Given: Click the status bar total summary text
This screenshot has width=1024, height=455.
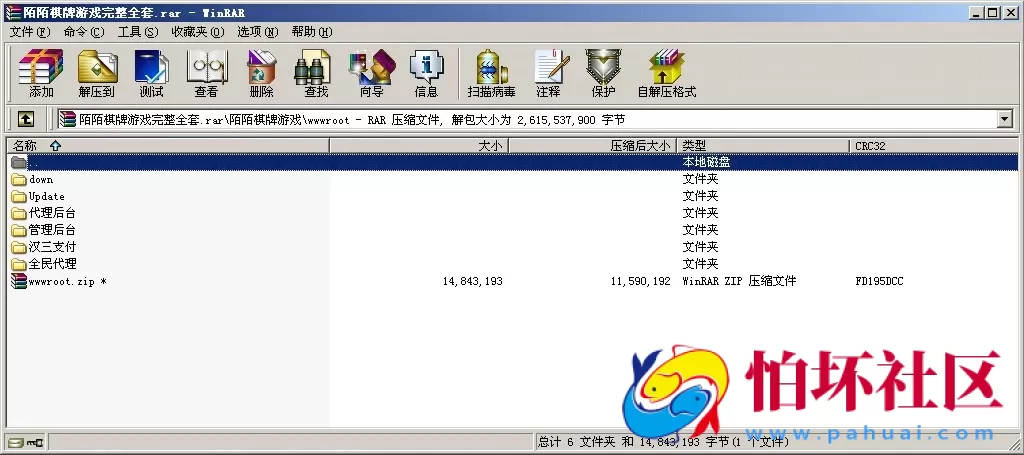Looking at the screenshot, I should tap(664, 443).
